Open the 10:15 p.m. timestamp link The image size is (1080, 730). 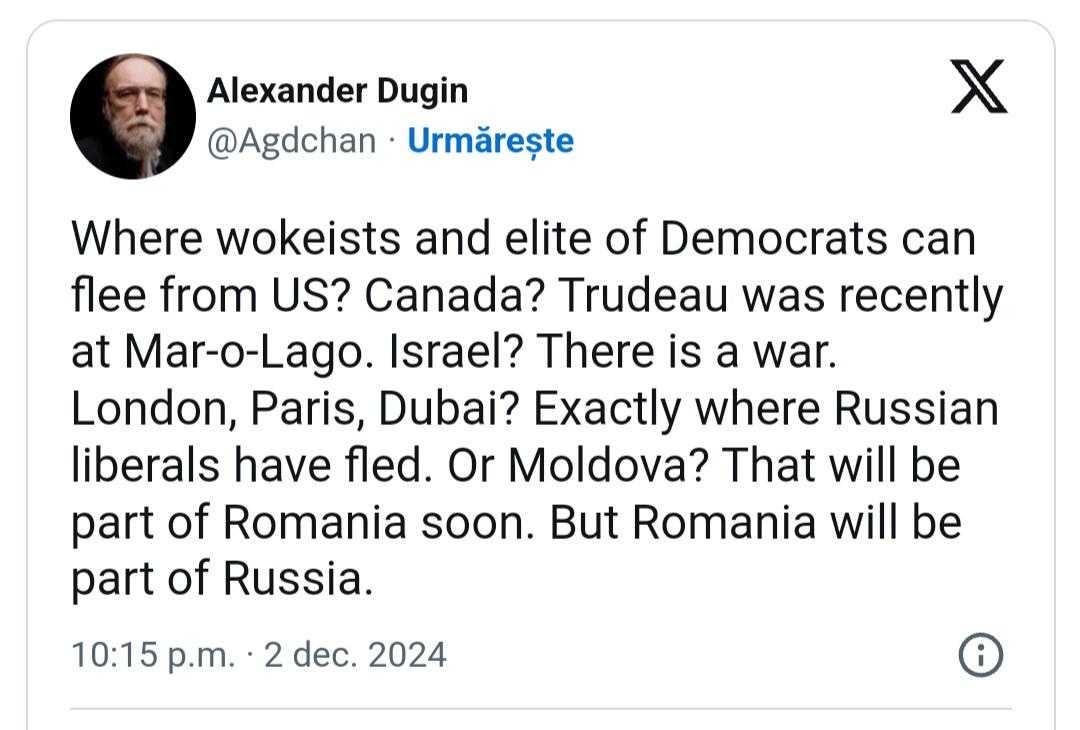[x=153, y=654]
